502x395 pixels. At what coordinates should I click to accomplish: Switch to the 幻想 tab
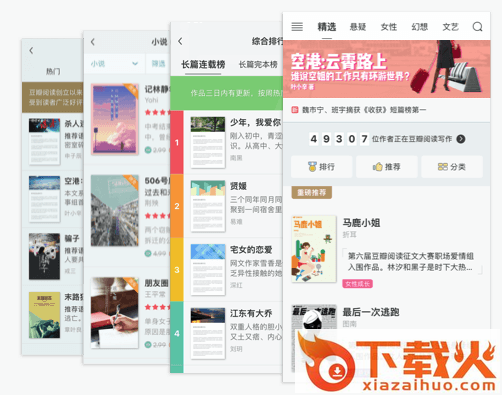tap(420, 27)
